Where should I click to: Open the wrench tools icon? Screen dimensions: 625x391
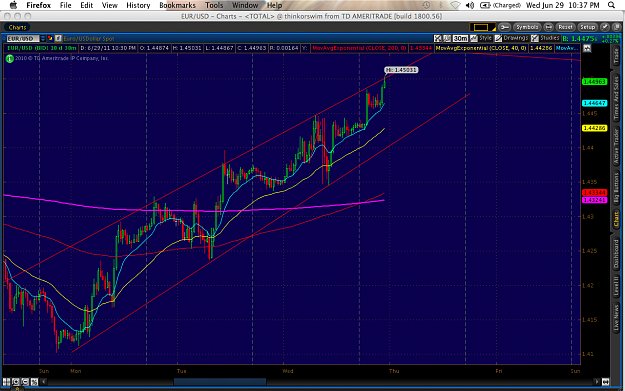tap(504, 27)
